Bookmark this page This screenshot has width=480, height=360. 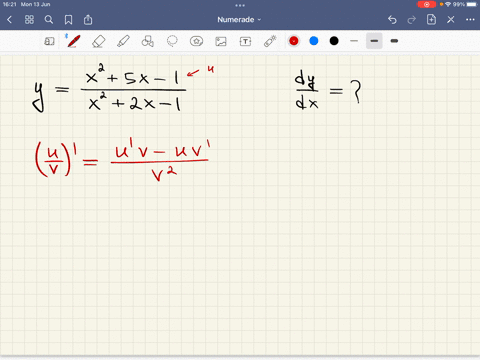[68, 20]
